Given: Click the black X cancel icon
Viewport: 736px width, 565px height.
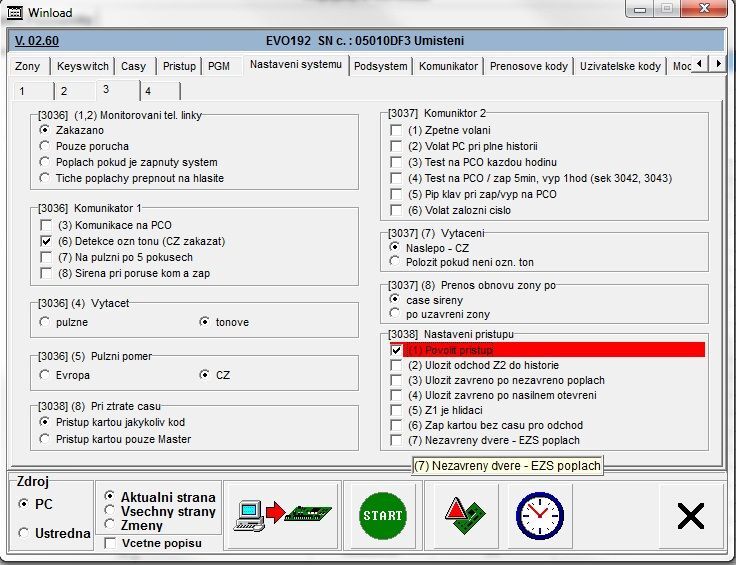Looking at the screenshot, I should click(x=690, y=515).
